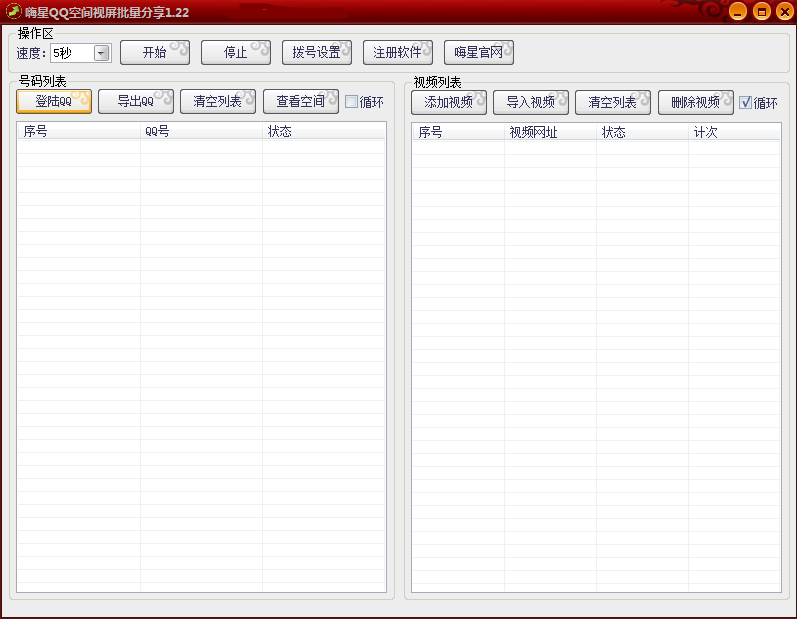Enable 循环 loop checkbox in 号码列表
This screenshot has height=619, width=797.
click(x=351, y=102)
